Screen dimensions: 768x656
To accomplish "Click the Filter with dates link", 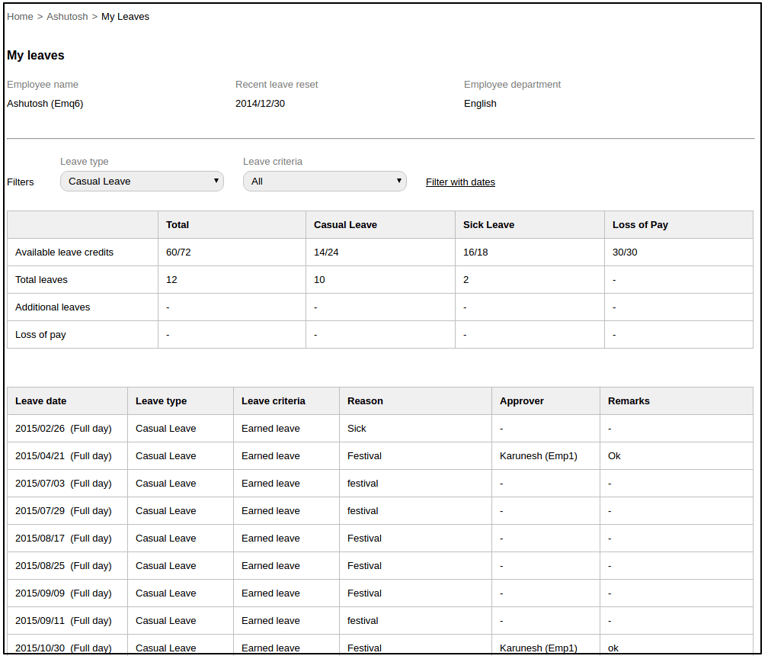I will click(460, 182).
